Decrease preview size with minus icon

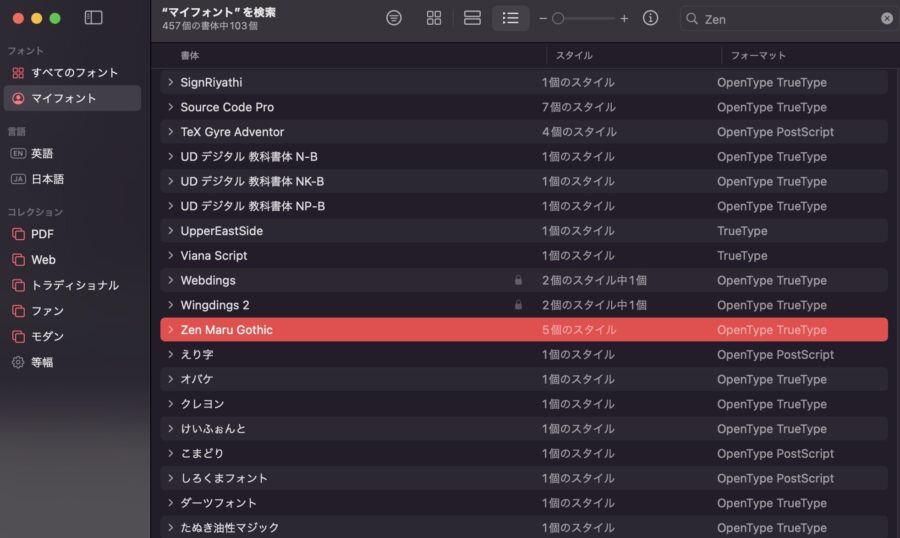(x=542, y=19)
